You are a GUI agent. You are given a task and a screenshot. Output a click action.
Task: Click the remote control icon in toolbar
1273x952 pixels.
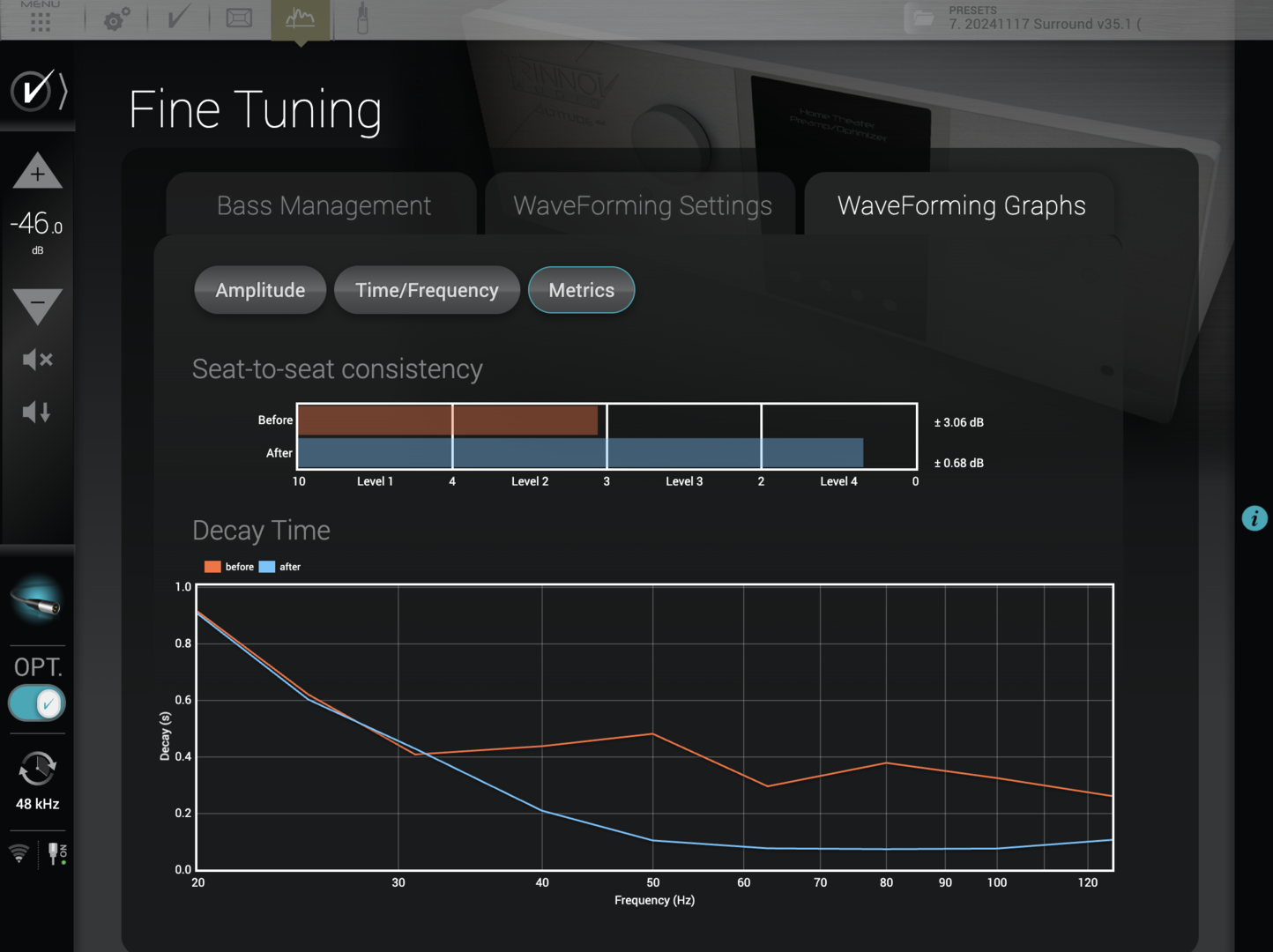click(x=361, y=19)
